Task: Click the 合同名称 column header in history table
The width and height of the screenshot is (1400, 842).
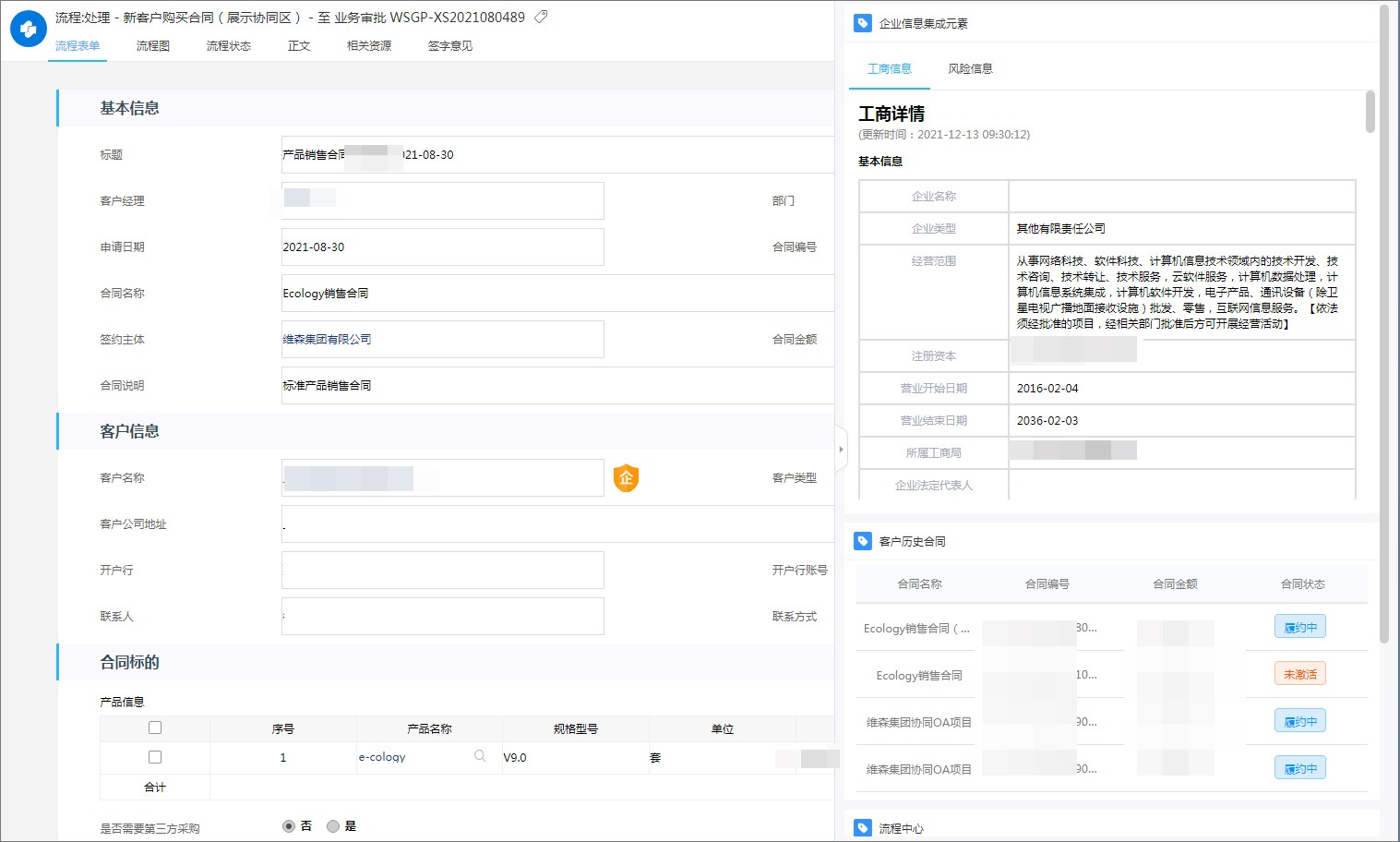Action: [x=919, y=583]
